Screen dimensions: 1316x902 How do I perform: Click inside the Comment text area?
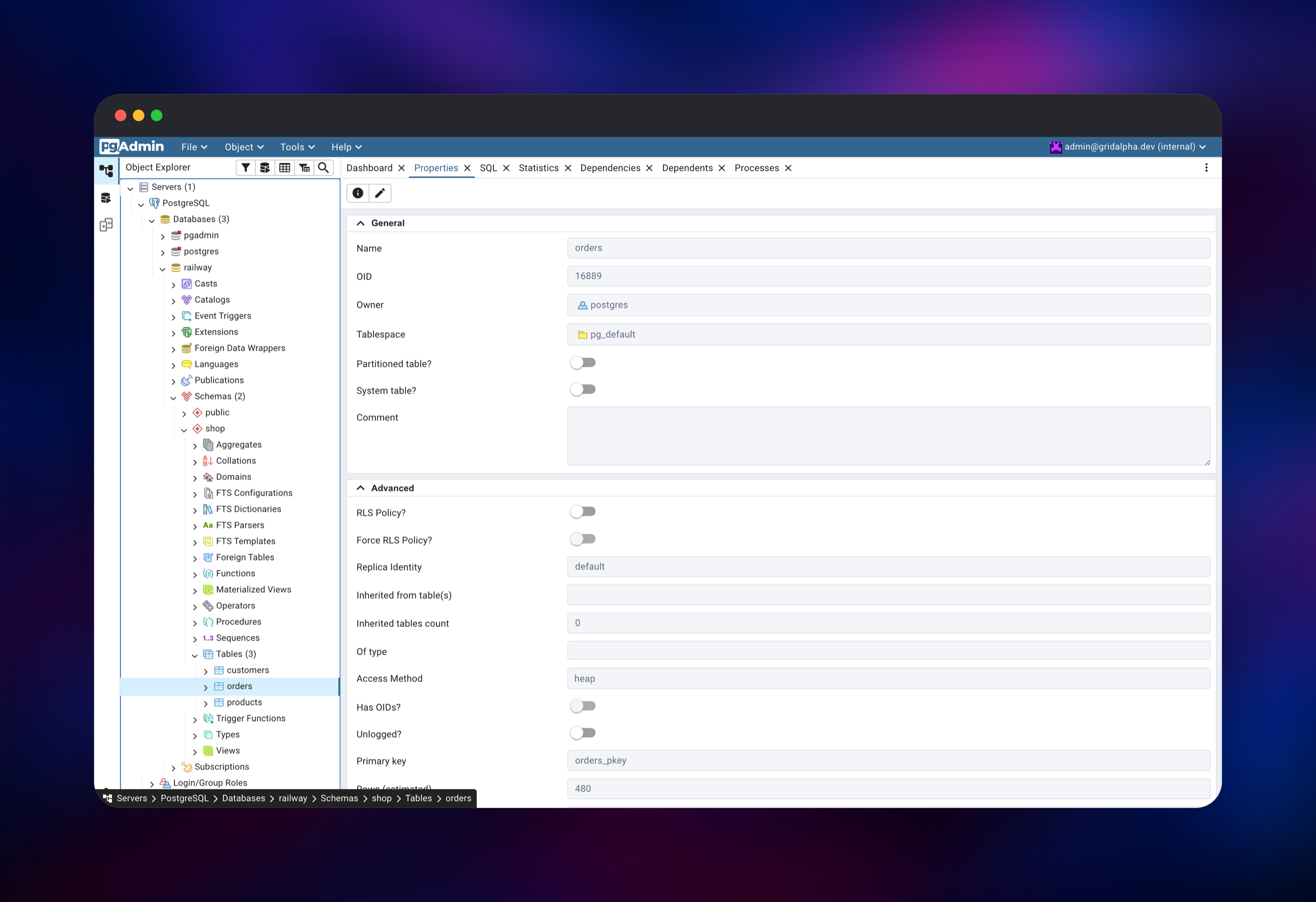coord(888,436)
